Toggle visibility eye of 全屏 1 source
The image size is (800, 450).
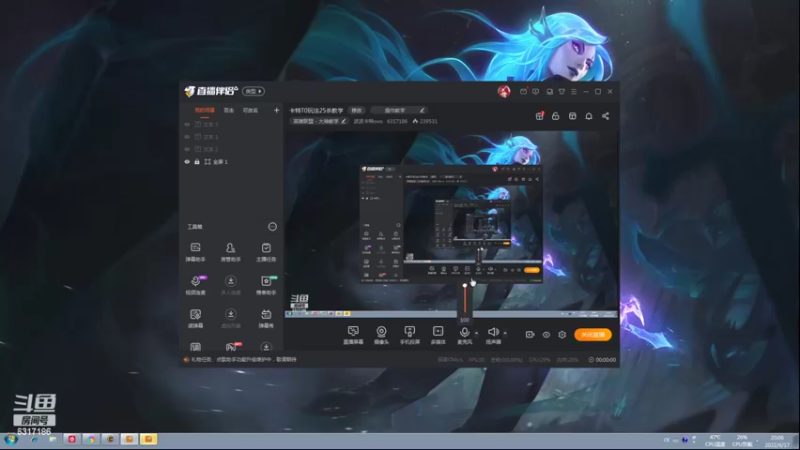click(x=187, y=162)
